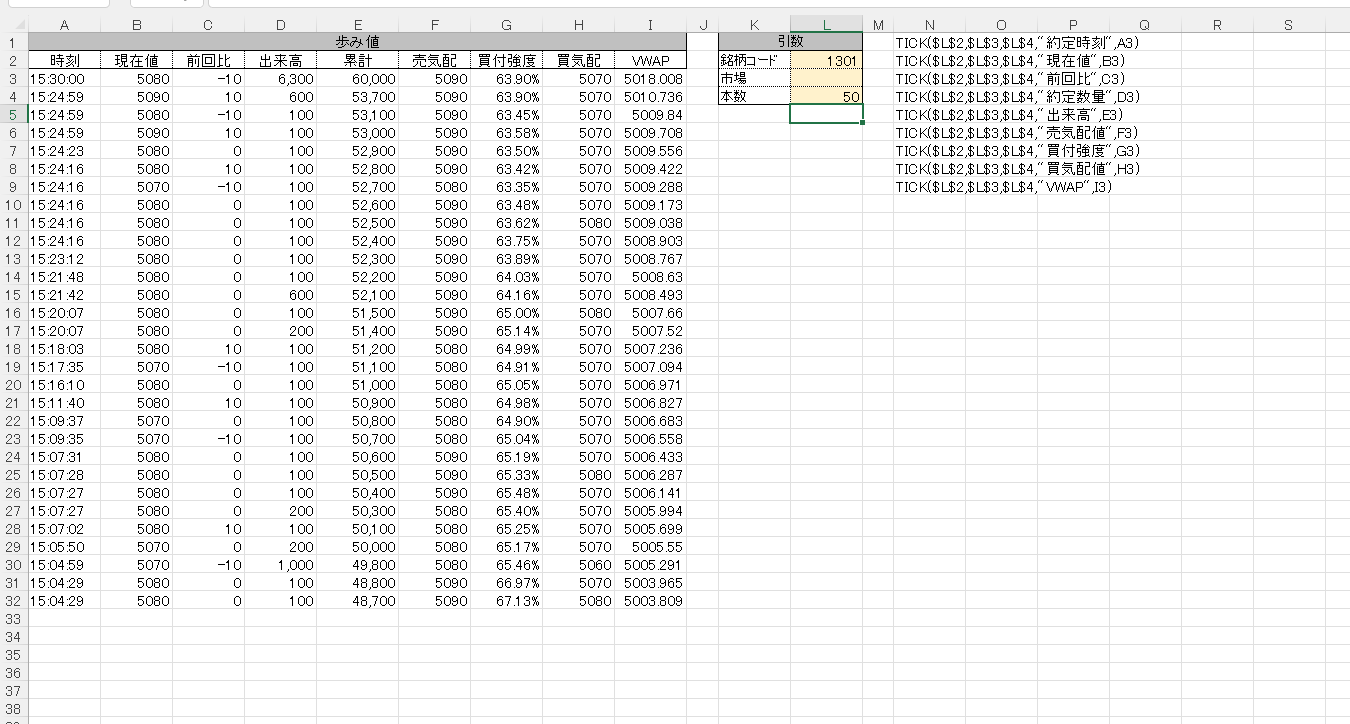Select the 銘柄コード label cell
Image resolution: width=1350 pixels, height=724 pixels.
point(754,61)
